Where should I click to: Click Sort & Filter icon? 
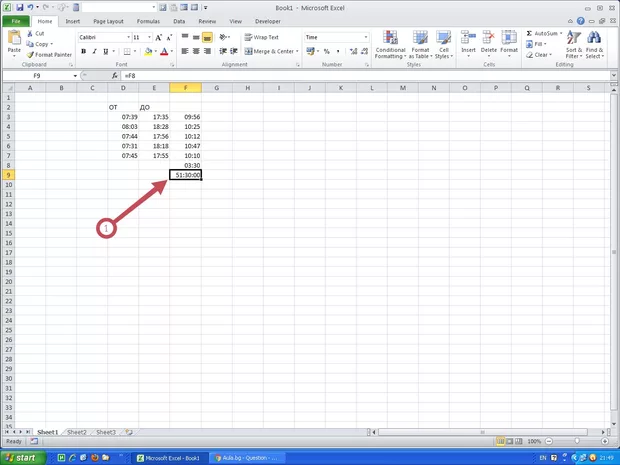(x=574, y=45)
